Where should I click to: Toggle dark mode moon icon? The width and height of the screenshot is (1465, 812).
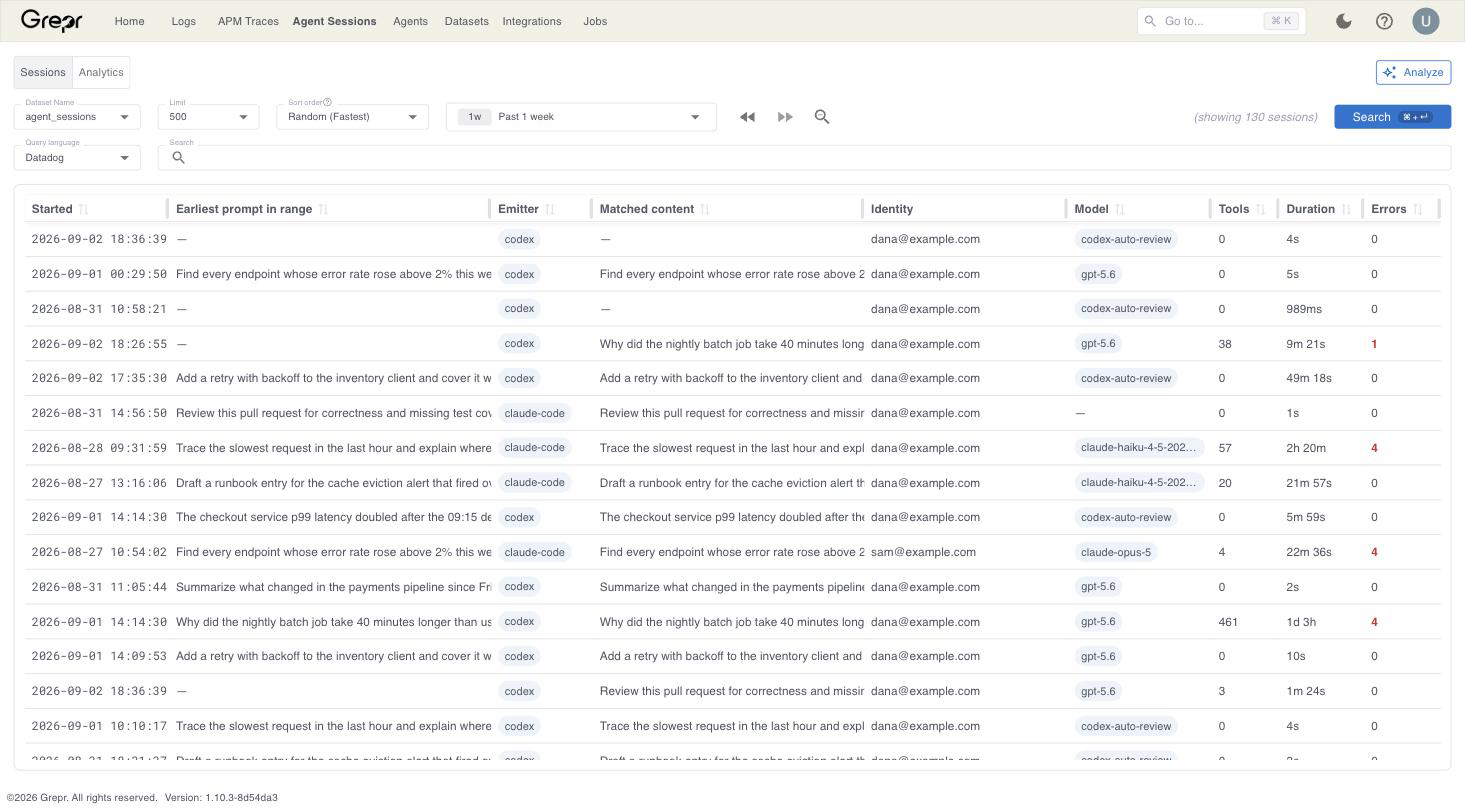tap(1344, 21)
